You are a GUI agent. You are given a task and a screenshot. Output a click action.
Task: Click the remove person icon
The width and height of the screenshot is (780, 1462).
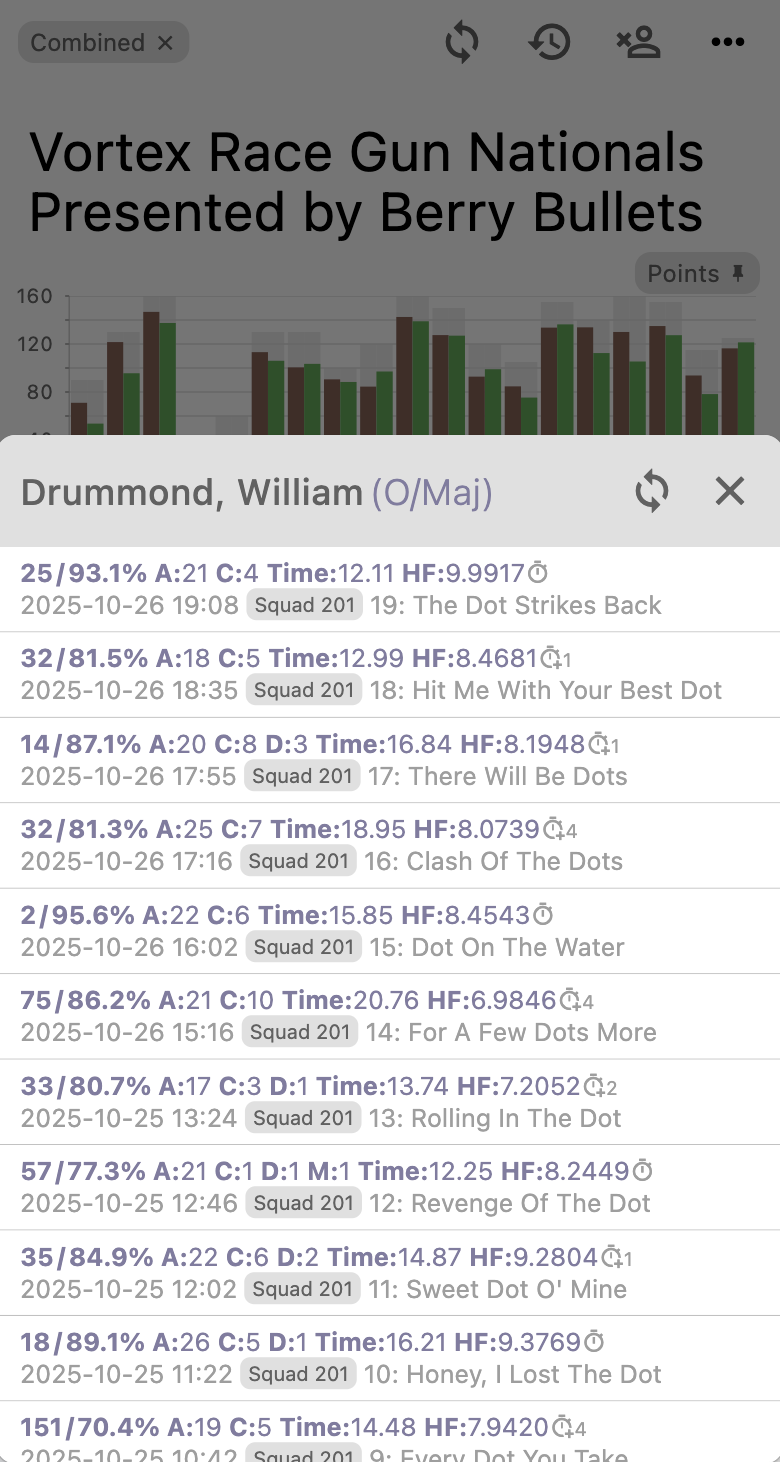639,42
